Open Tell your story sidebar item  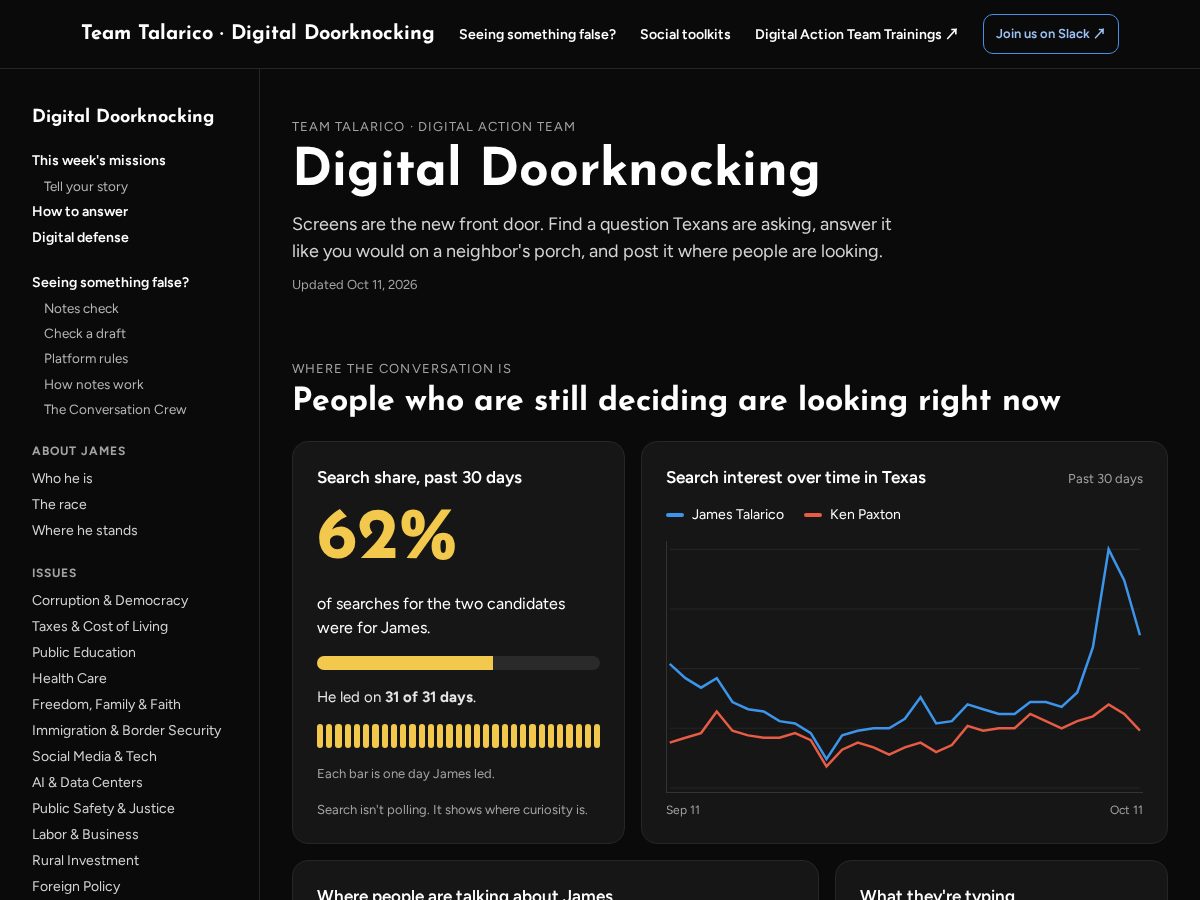click(x=86, y=186)
